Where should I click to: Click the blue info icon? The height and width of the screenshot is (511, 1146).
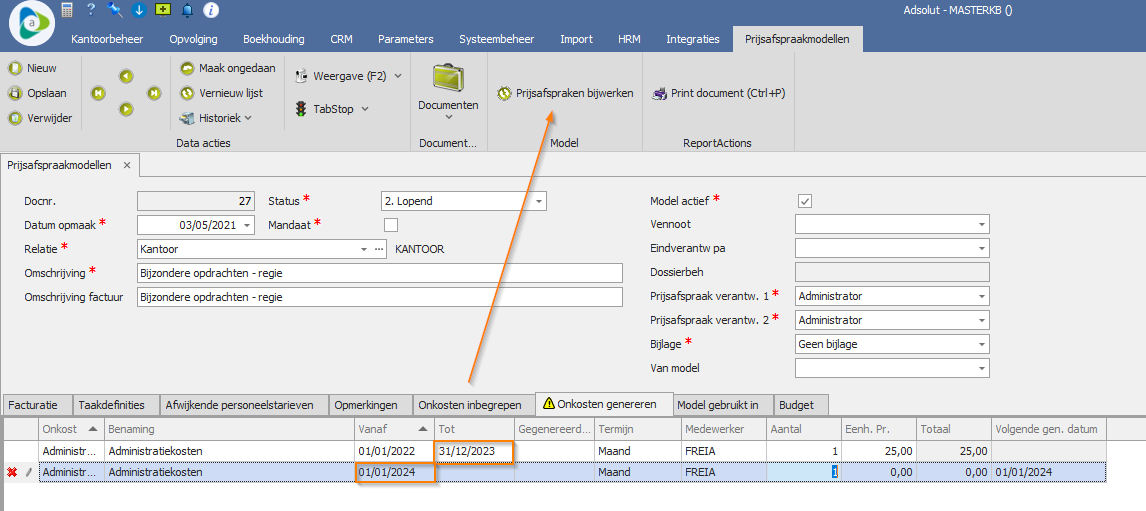(x=211, y=10)
